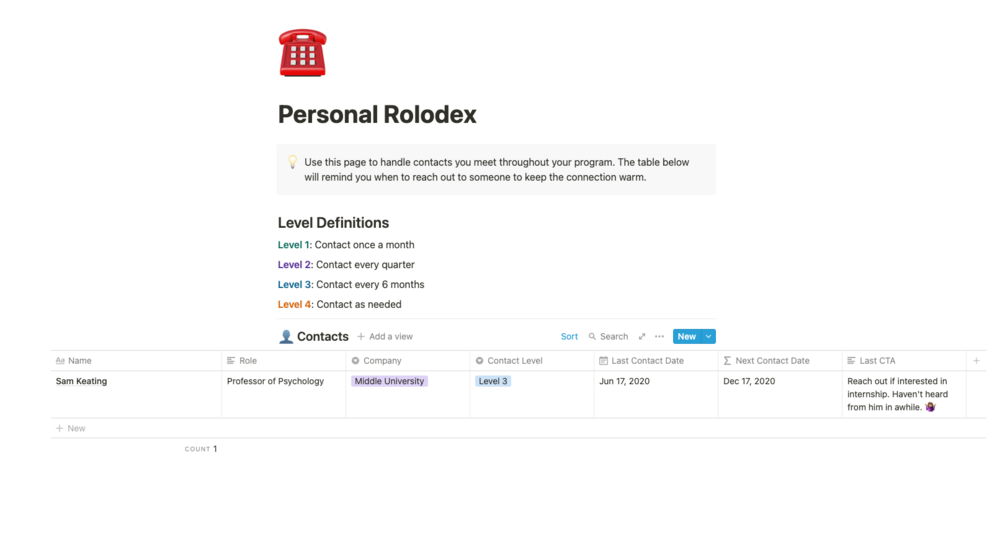The width and height of the screenshot is (1005, 540).
Task: Click Add a view
Action: pyautogui.click(x=385, y=337)
